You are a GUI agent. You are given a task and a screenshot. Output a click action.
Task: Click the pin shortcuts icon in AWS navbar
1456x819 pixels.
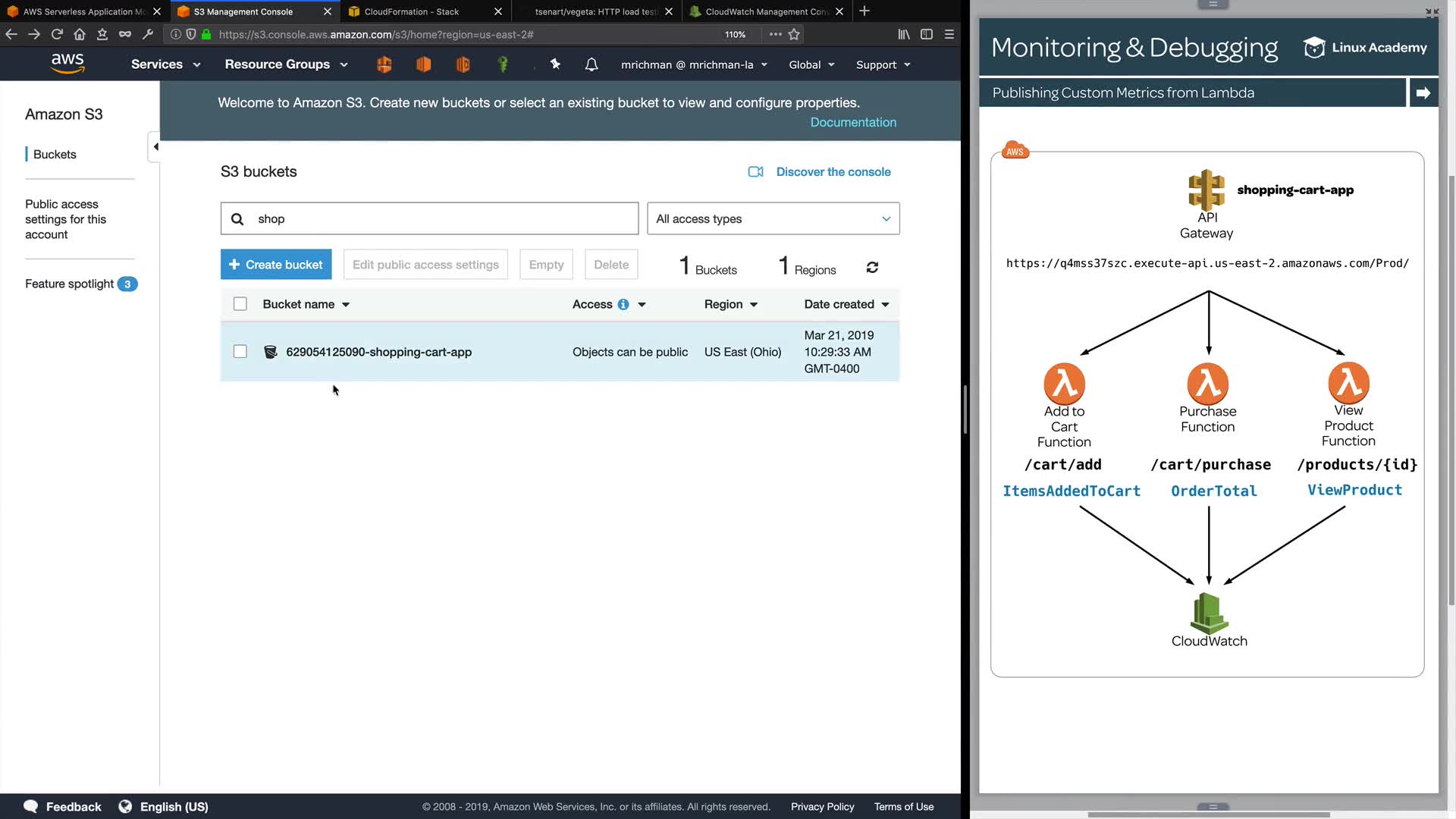(x=555, y=64)
